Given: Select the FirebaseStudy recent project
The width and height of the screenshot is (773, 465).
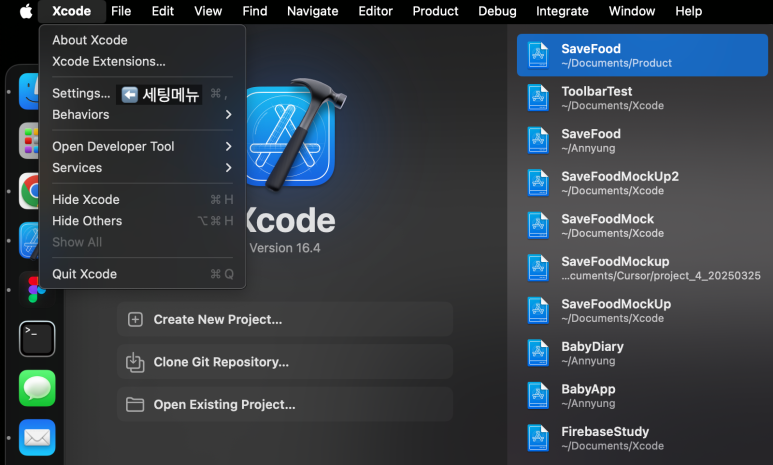Looking at the screenshot, I should (642, 438).
